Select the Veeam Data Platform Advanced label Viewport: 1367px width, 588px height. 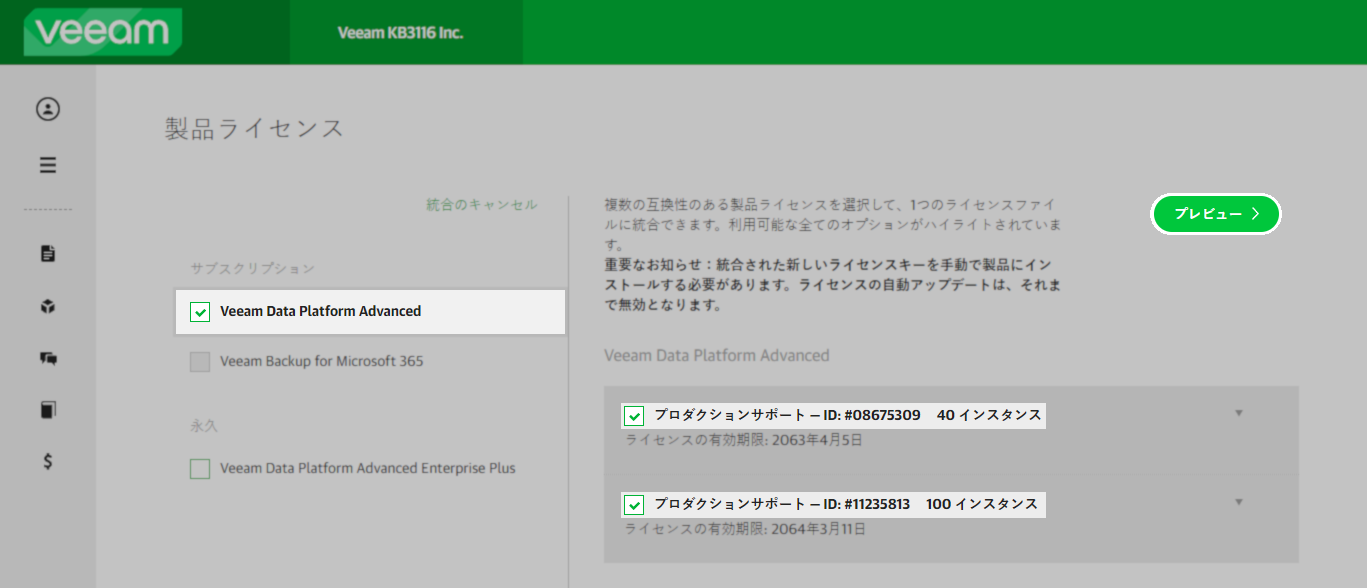click(x=320, y=311)
